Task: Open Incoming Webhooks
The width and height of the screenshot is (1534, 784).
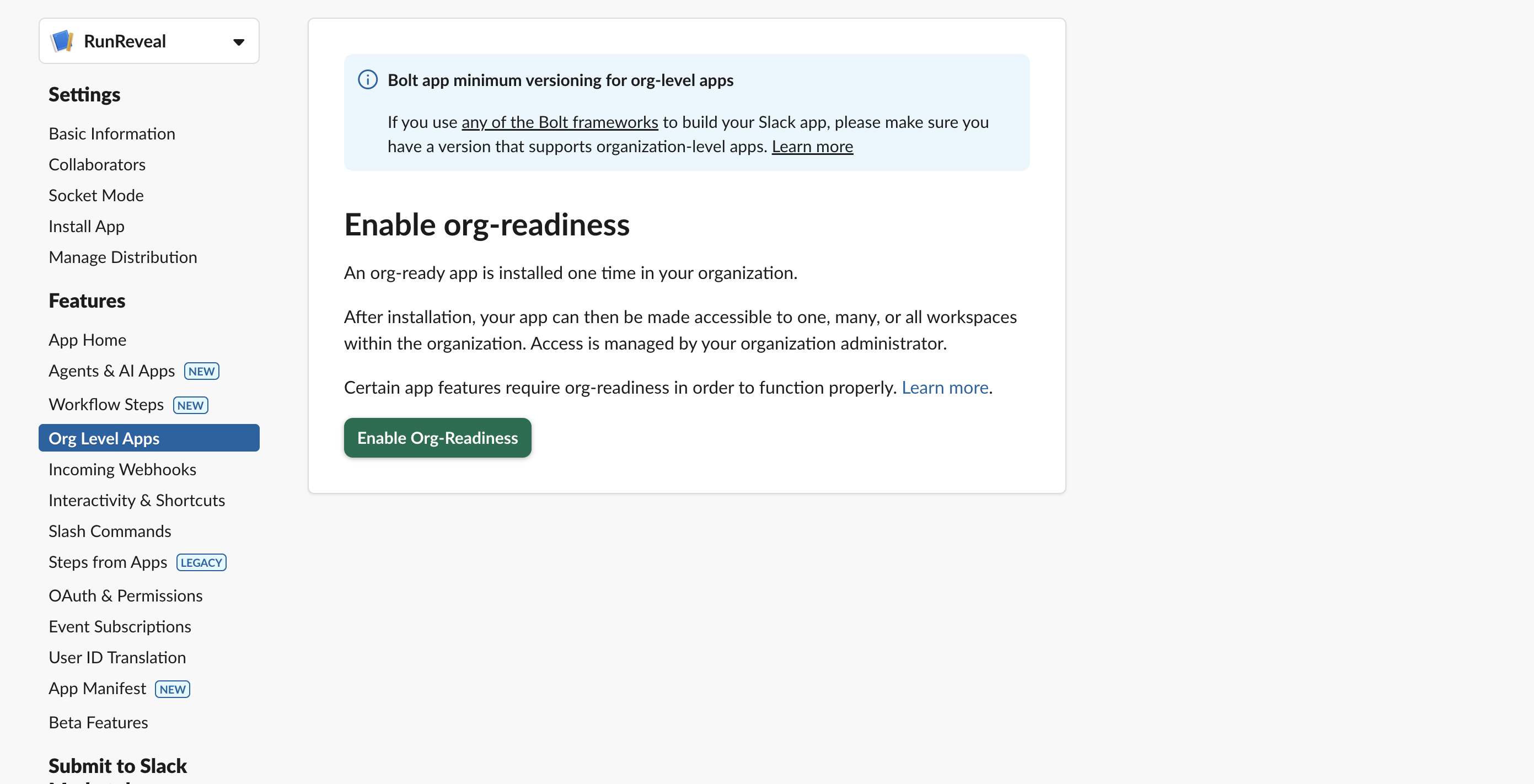Action: click(x=122, y=469)
